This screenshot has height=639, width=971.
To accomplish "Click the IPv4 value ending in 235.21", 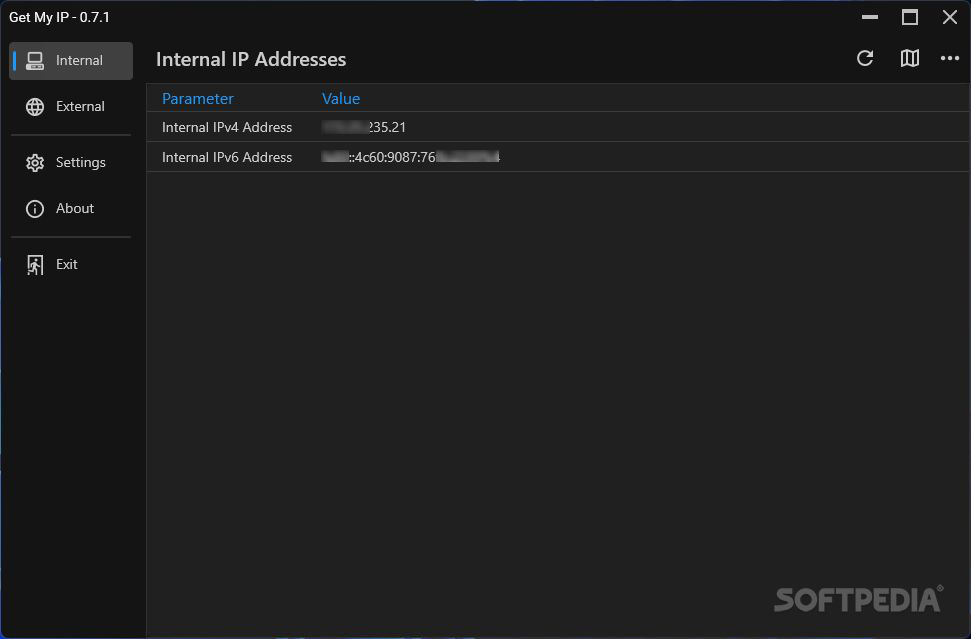I will coord(364,127).
